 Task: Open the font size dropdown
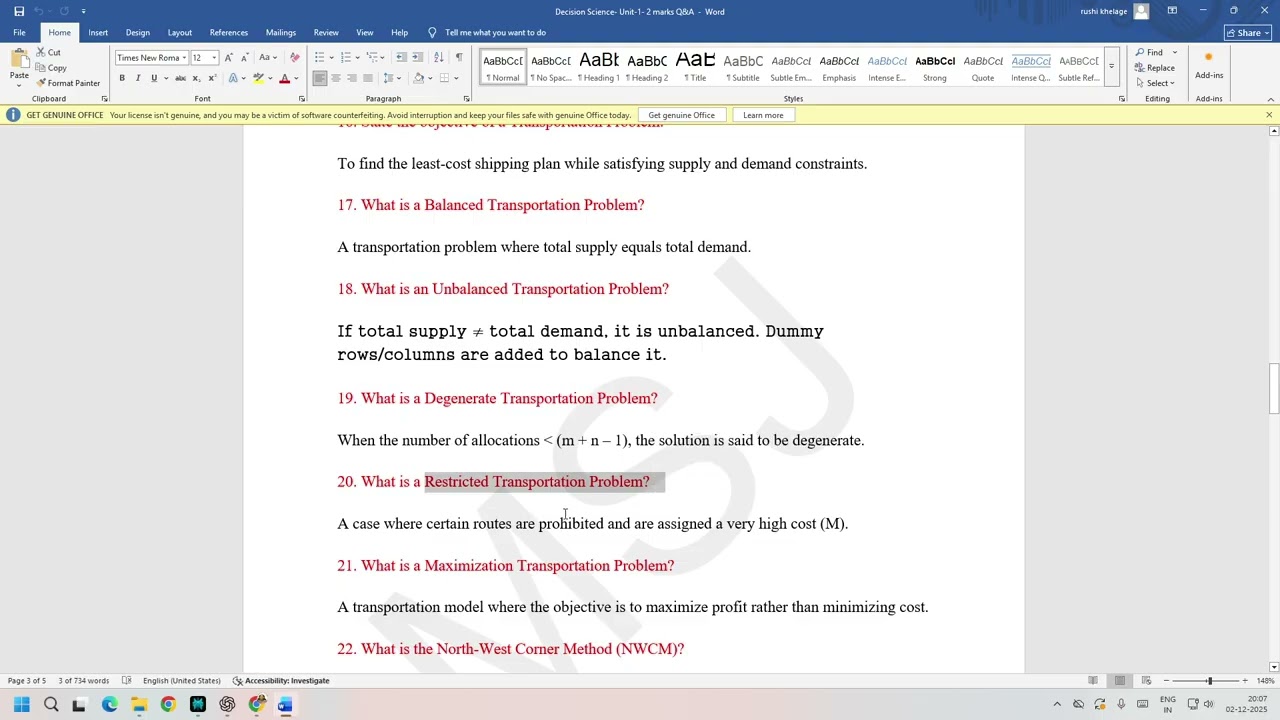[x=213, y=58]
